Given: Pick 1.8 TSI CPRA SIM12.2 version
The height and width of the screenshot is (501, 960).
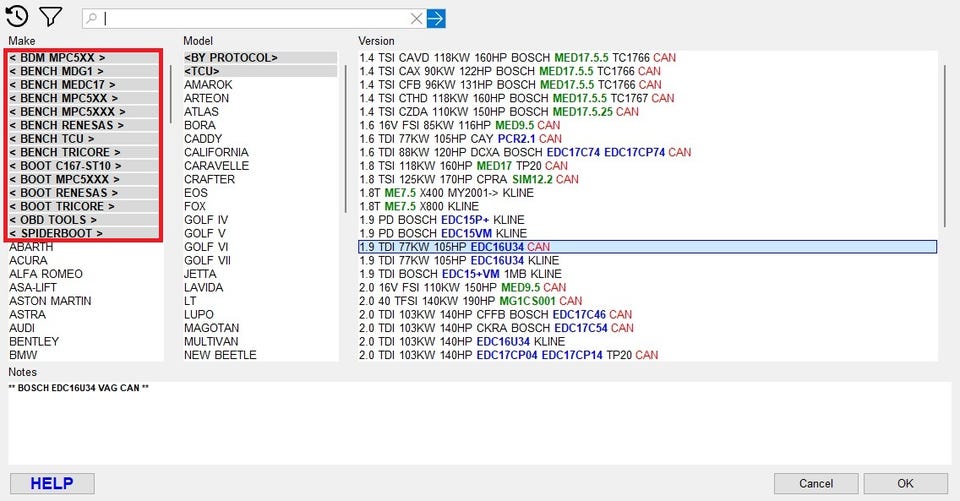Looking at the screenshot, I should [469, 179].
